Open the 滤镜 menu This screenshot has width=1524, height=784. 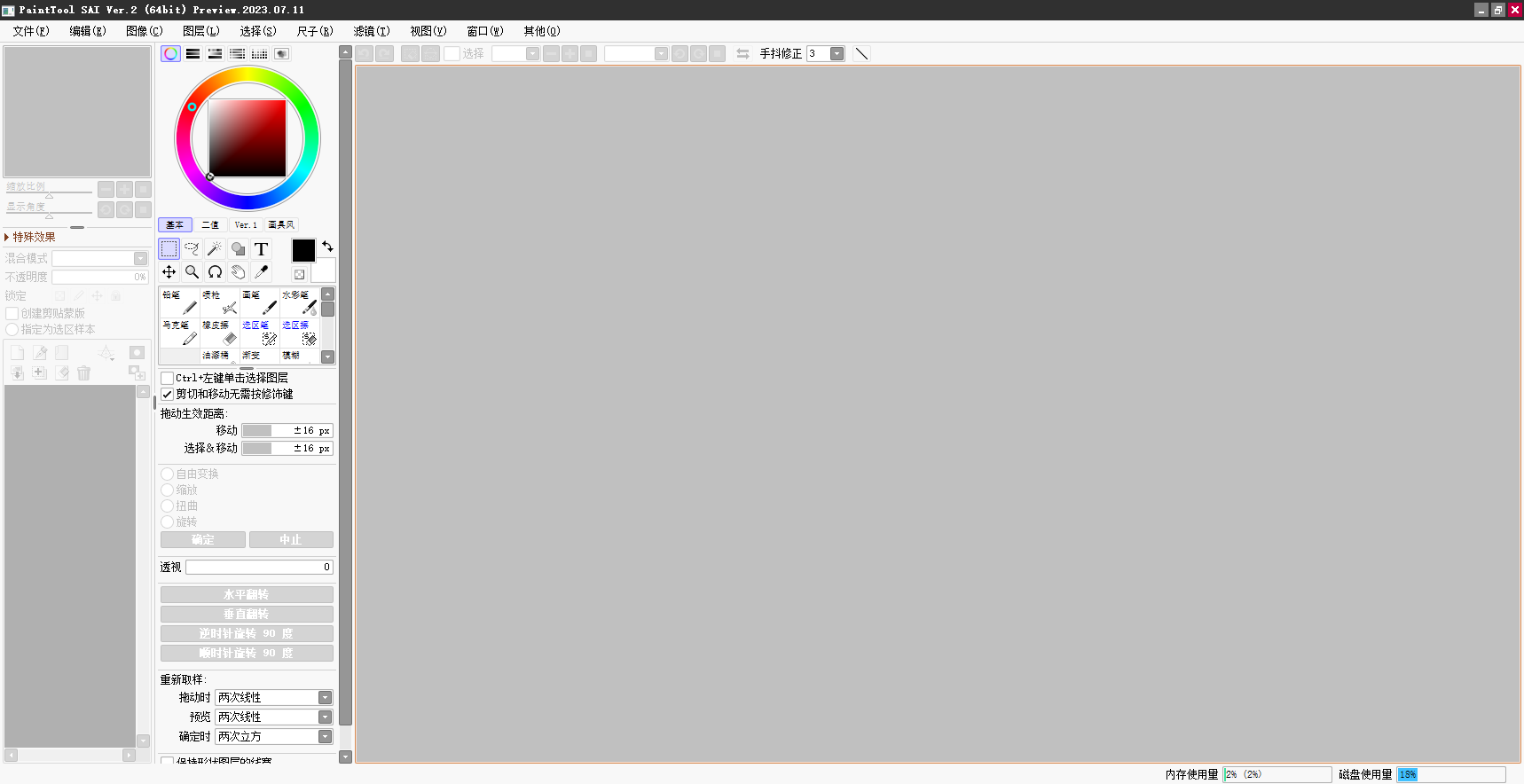click(371, 31)
